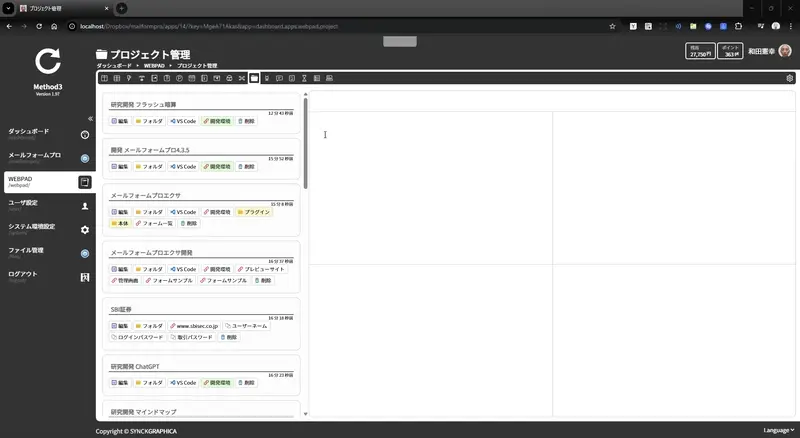
Task: Open メールフォームプロ in the sidebar menu
Action: pos(35,155)
